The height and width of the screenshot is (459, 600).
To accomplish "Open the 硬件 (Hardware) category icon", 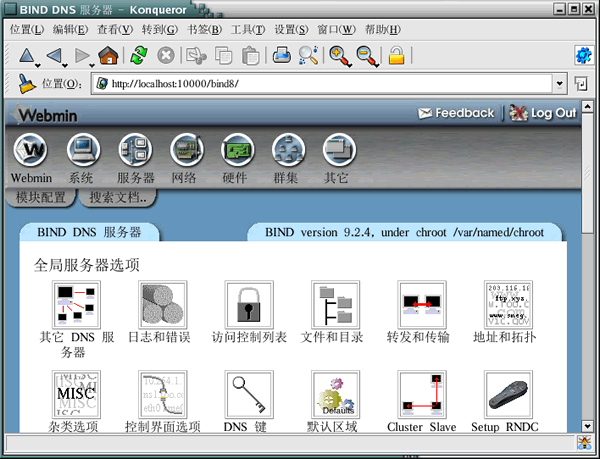I will point(237,150).
